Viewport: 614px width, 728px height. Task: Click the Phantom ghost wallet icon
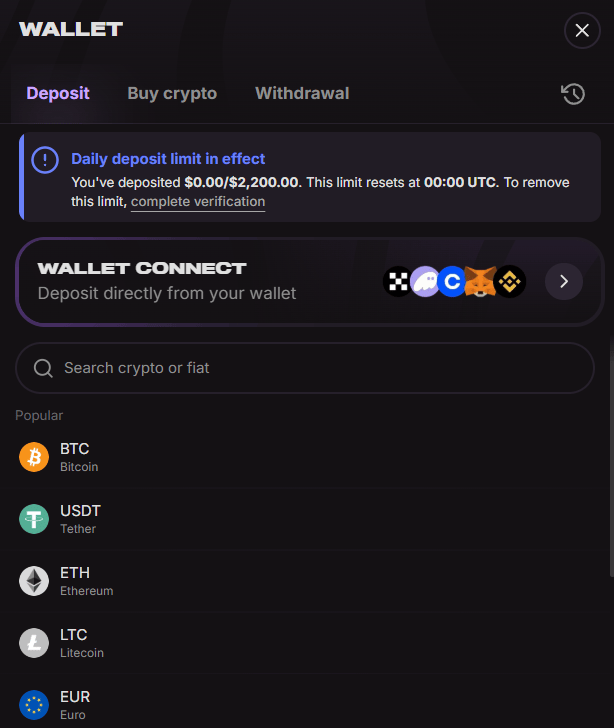point(426,282)
